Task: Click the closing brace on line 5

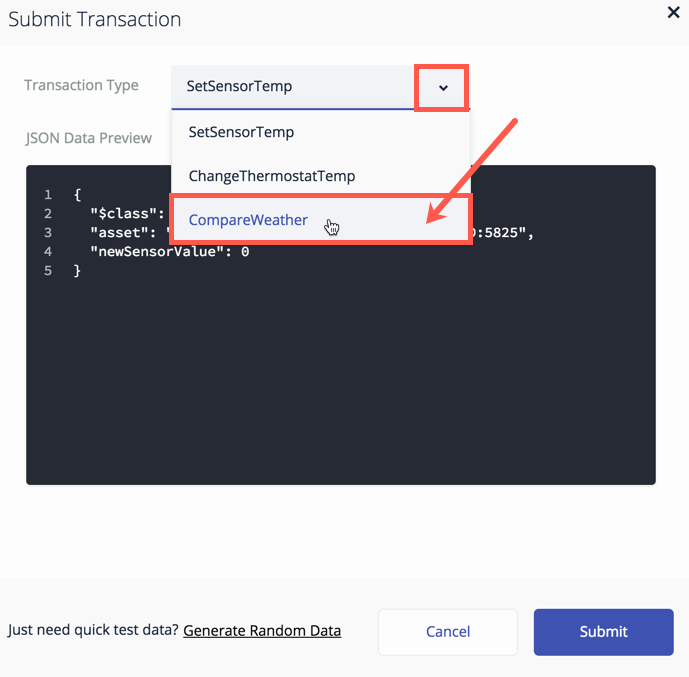Action: pos(77,271)
